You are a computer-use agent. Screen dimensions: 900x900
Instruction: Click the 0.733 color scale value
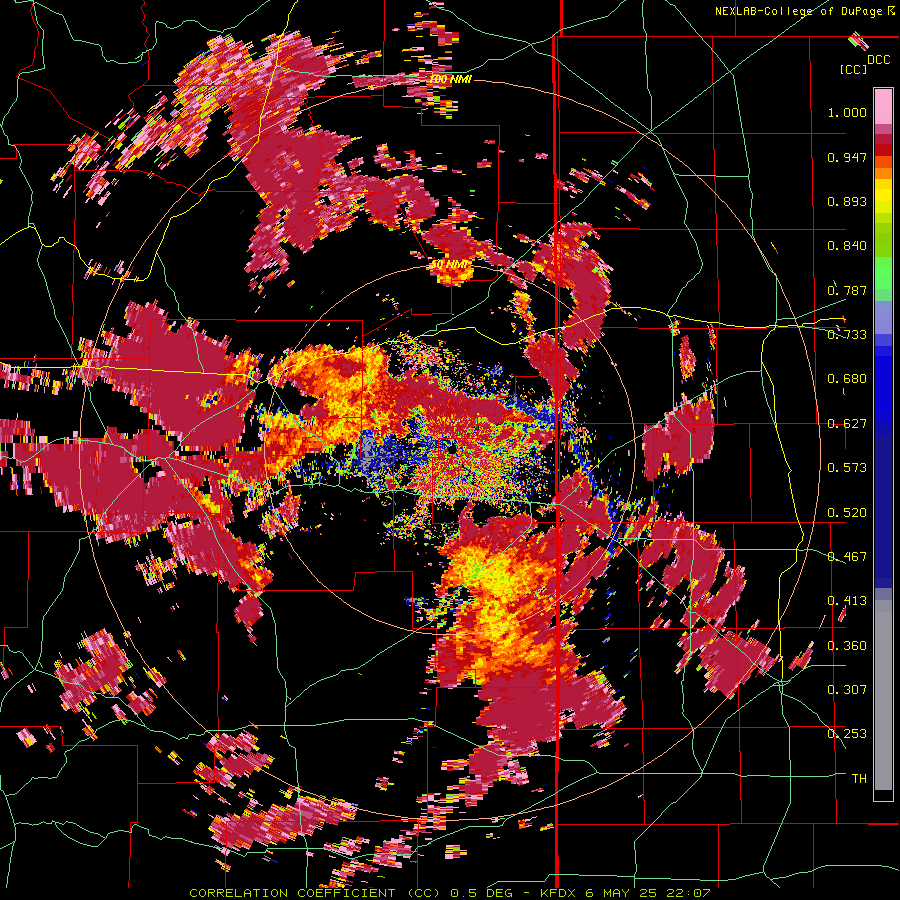847,335
